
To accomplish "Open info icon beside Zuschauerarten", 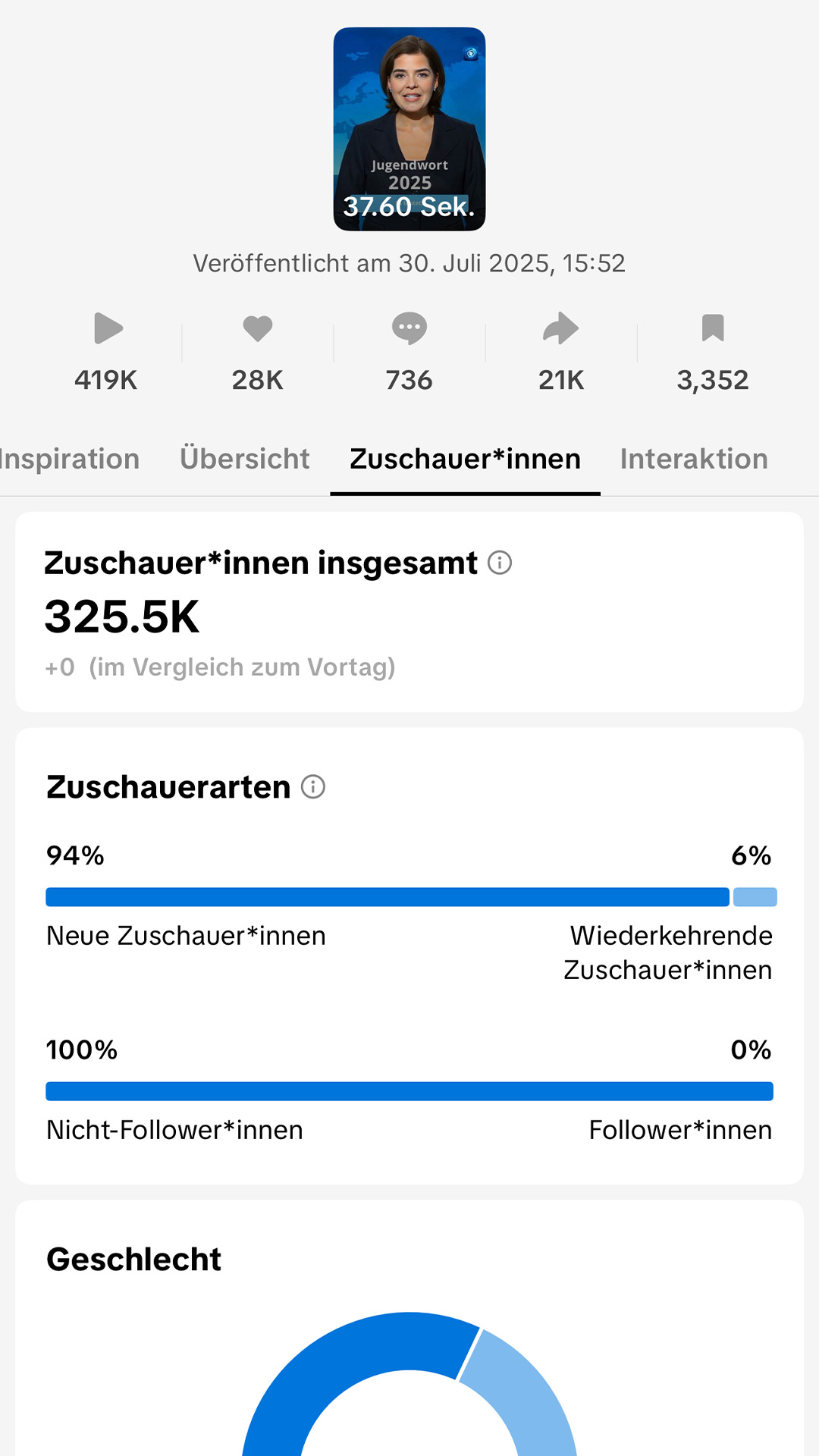I will 313,787.
